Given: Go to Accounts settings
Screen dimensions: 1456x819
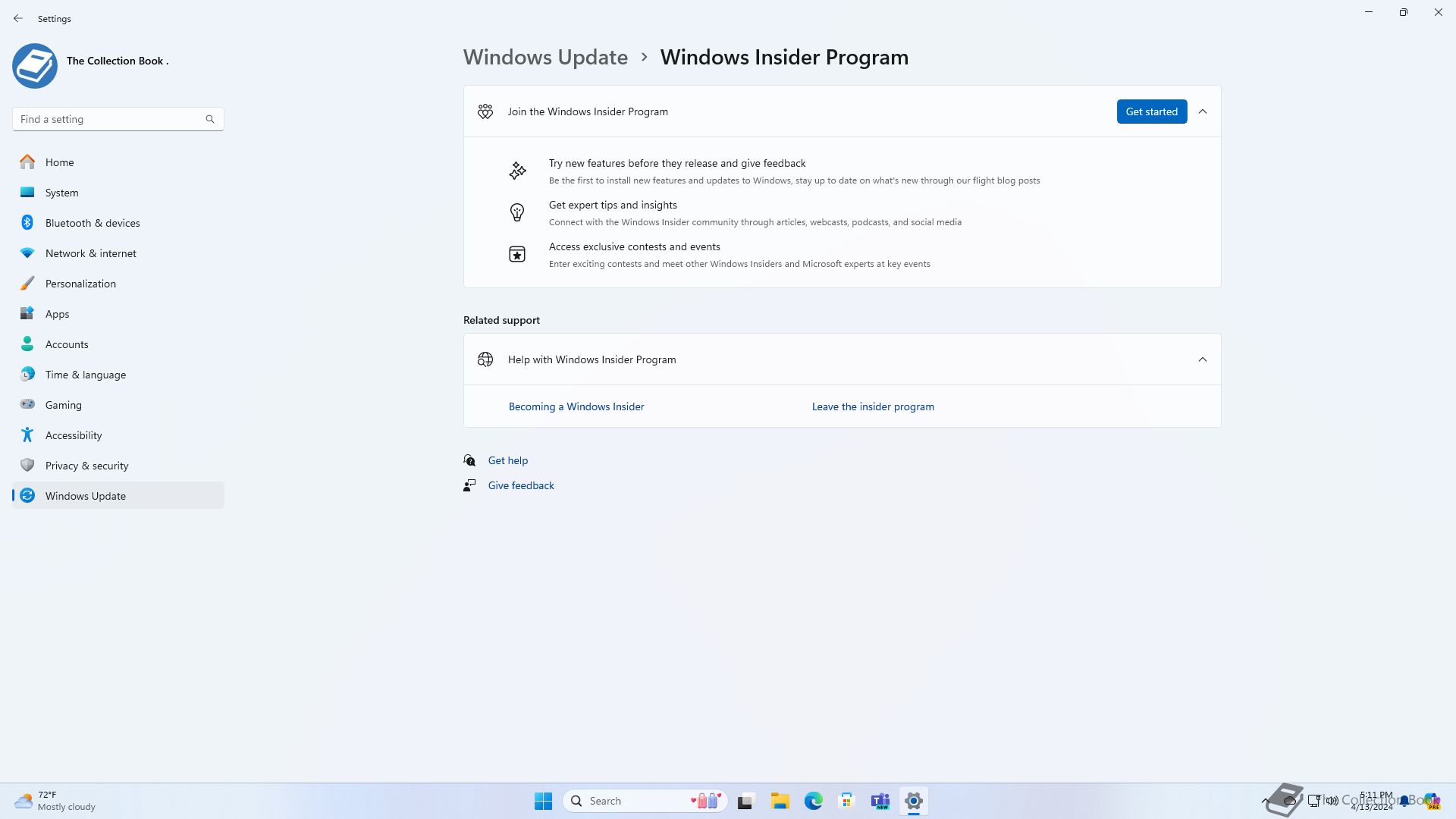Looking at the screenshot, I should tap(118, 344).
